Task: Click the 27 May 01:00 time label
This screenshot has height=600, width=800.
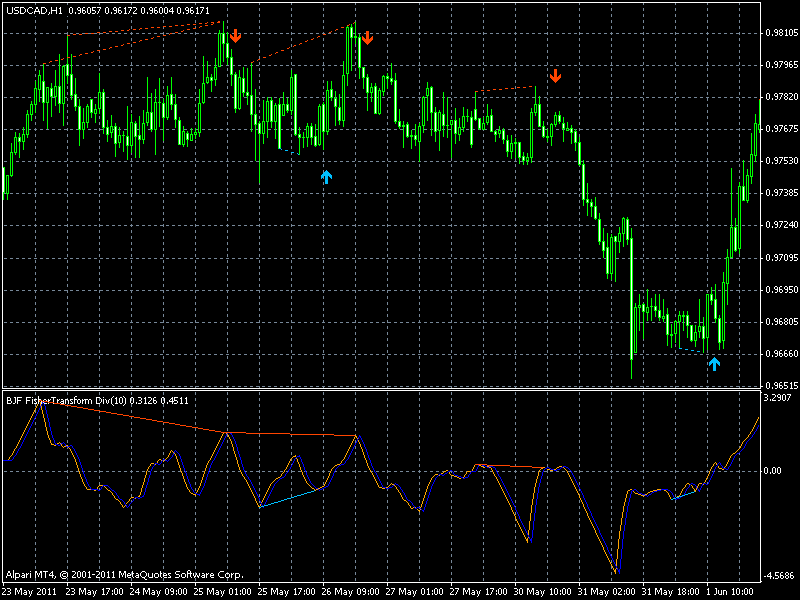Action: 414,592
